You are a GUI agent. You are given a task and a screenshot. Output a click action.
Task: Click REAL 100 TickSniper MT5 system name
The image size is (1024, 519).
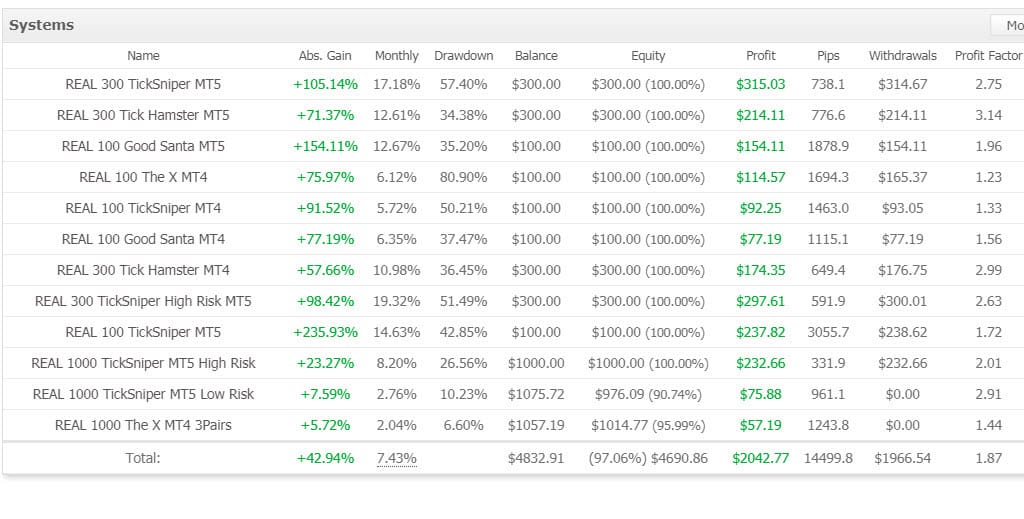143,332
